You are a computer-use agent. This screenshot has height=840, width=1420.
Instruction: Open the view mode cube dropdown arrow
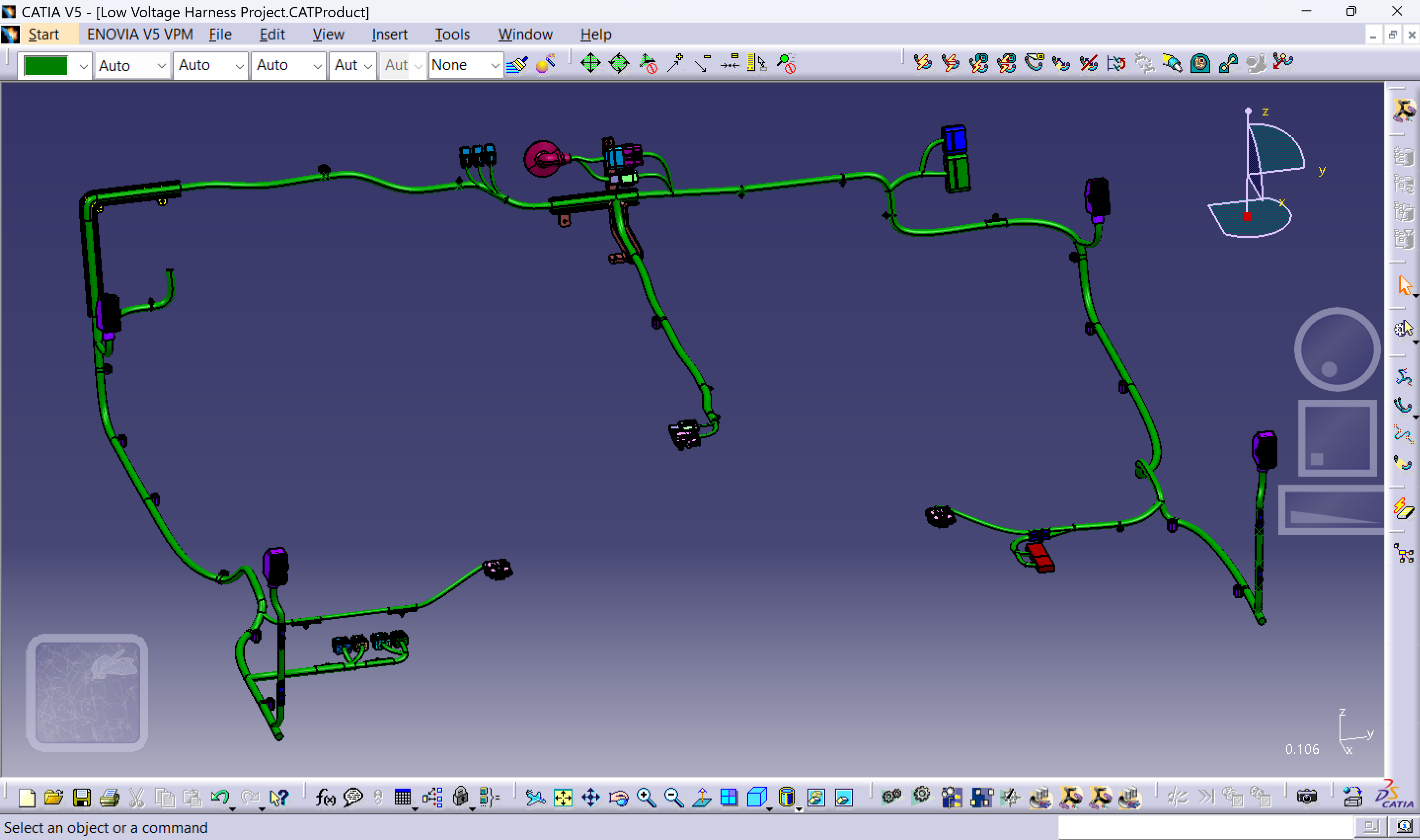click(769, 808)
